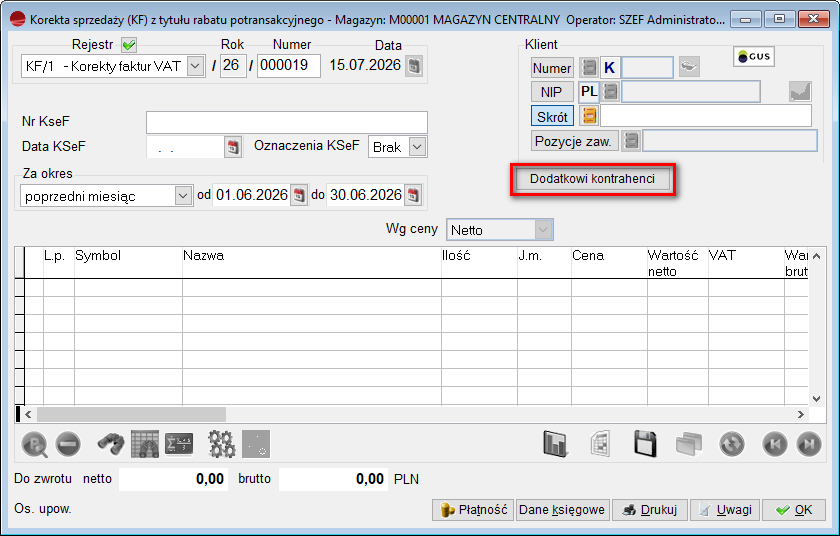Click the stacked folders icon in the toolbar
This screenshot has height=536, width=840.
pyautogui.click(x=689, y=444)
